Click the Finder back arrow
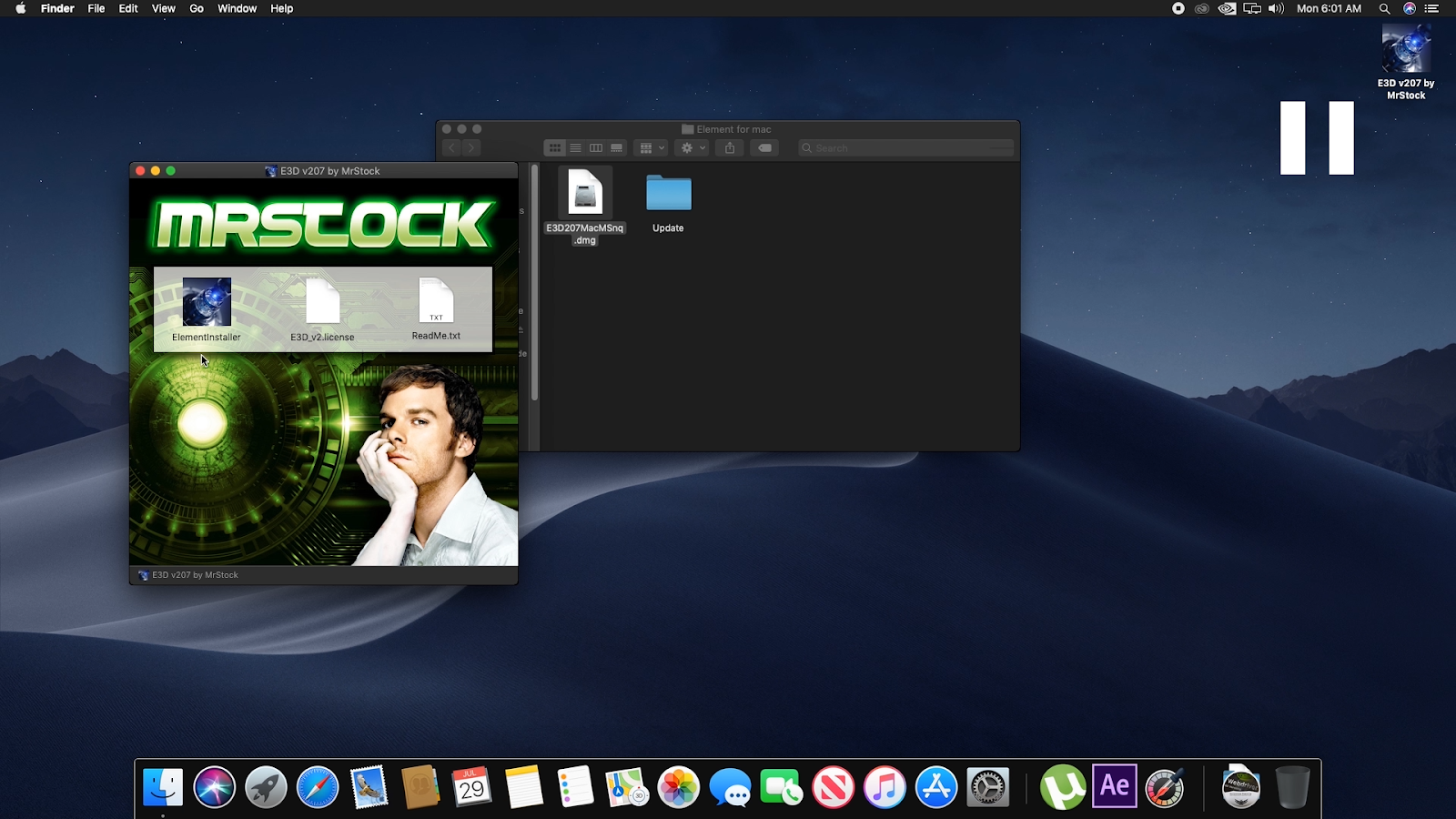 click(x=452, y=148)
